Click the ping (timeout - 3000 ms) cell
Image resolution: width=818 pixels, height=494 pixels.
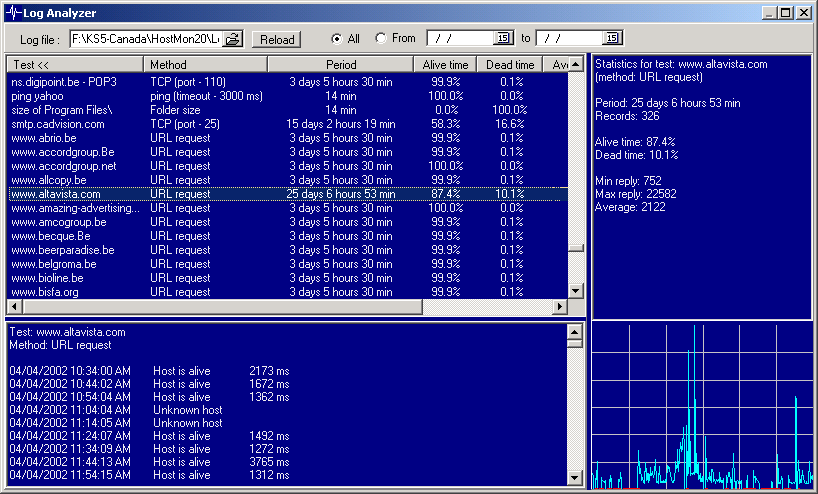click(206, 96)
